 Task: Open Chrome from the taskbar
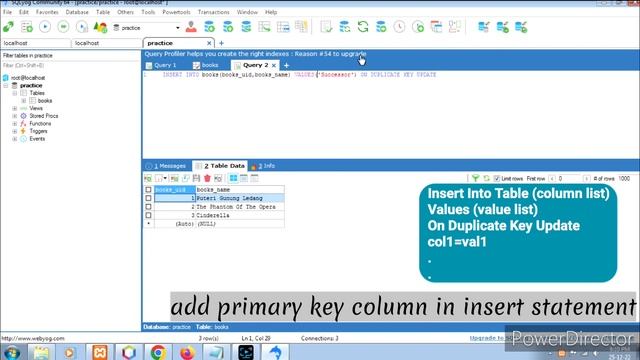coord(158,352)
